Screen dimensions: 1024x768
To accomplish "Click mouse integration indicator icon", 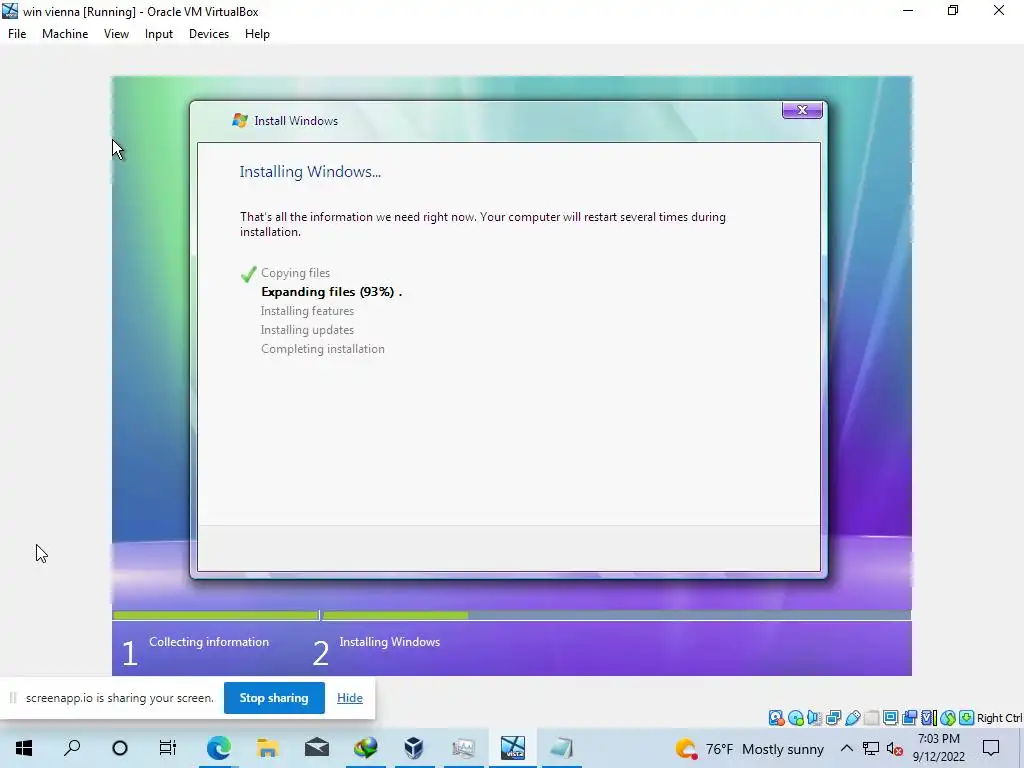I will point(948,718).
